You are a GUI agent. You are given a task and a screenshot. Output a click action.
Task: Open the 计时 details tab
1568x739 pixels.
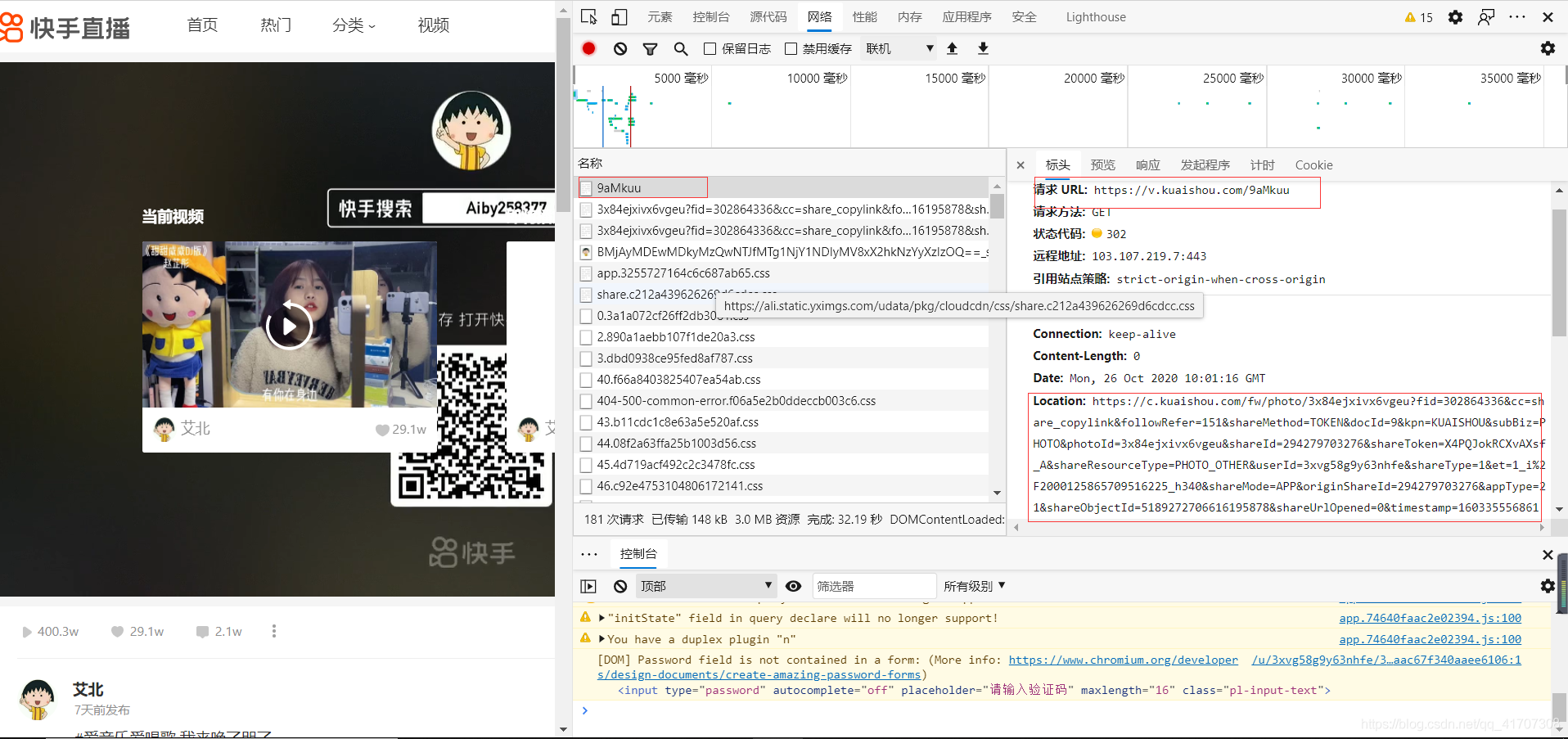click(1262, 165)
